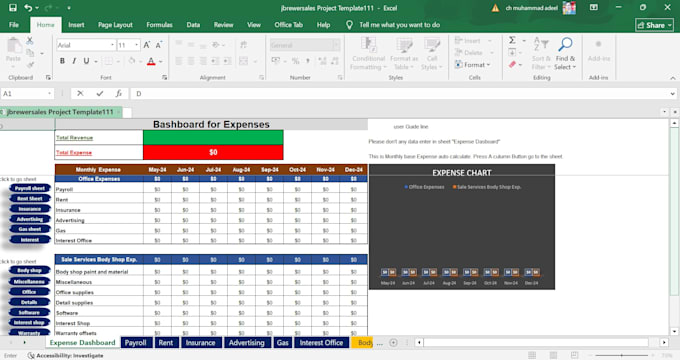Image resolution: width=680 pixels, height=360 pixels.
Task: Open the Office Tab ribbon tab
Action: [x=288, y=25]
